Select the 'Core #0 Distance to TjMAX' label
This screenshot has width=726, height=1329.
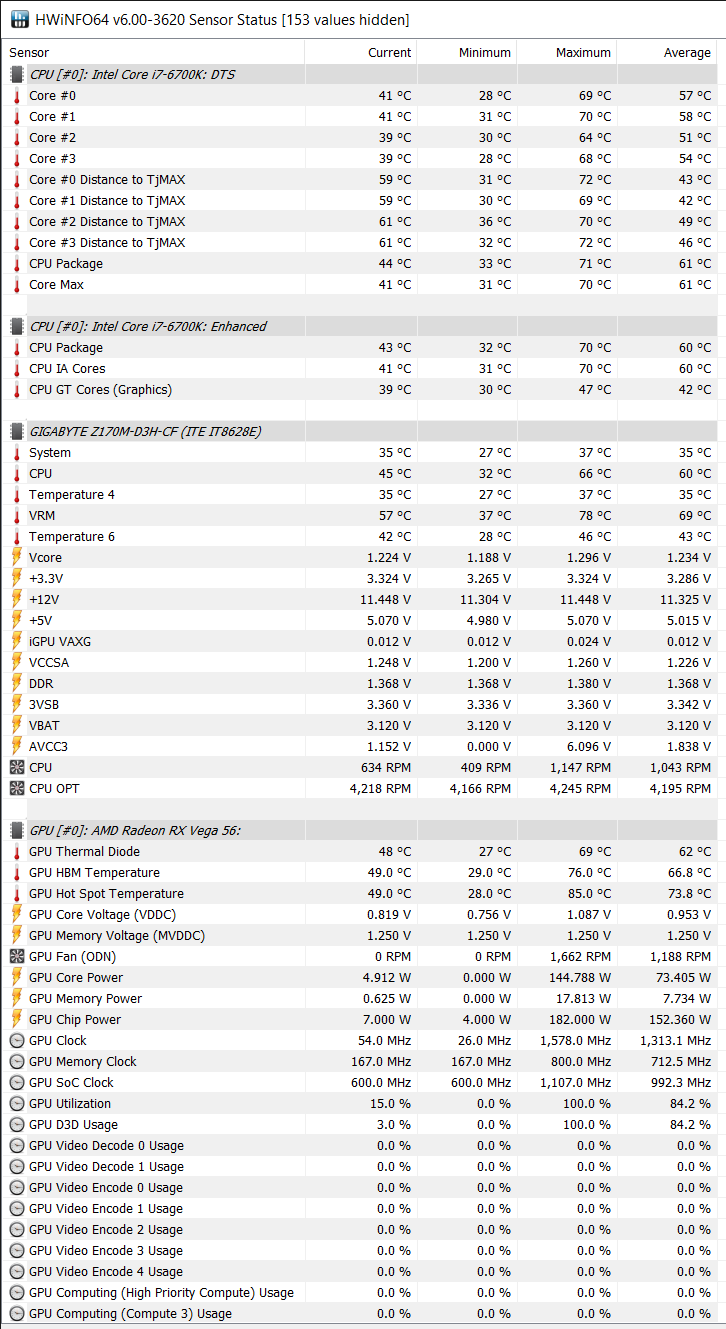tap(107, 179)
